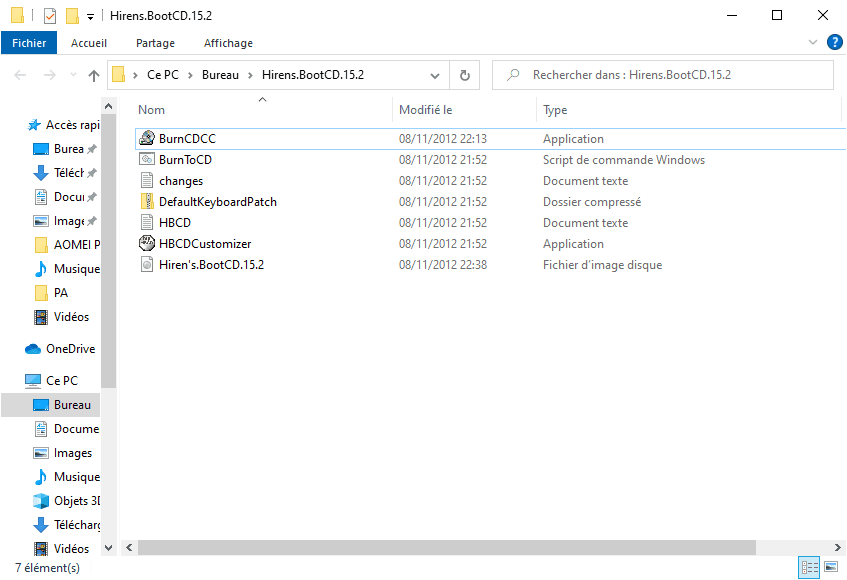Open Bureau under Ce PC
This screenshot has width=847, height=580.
coord(51,405)
